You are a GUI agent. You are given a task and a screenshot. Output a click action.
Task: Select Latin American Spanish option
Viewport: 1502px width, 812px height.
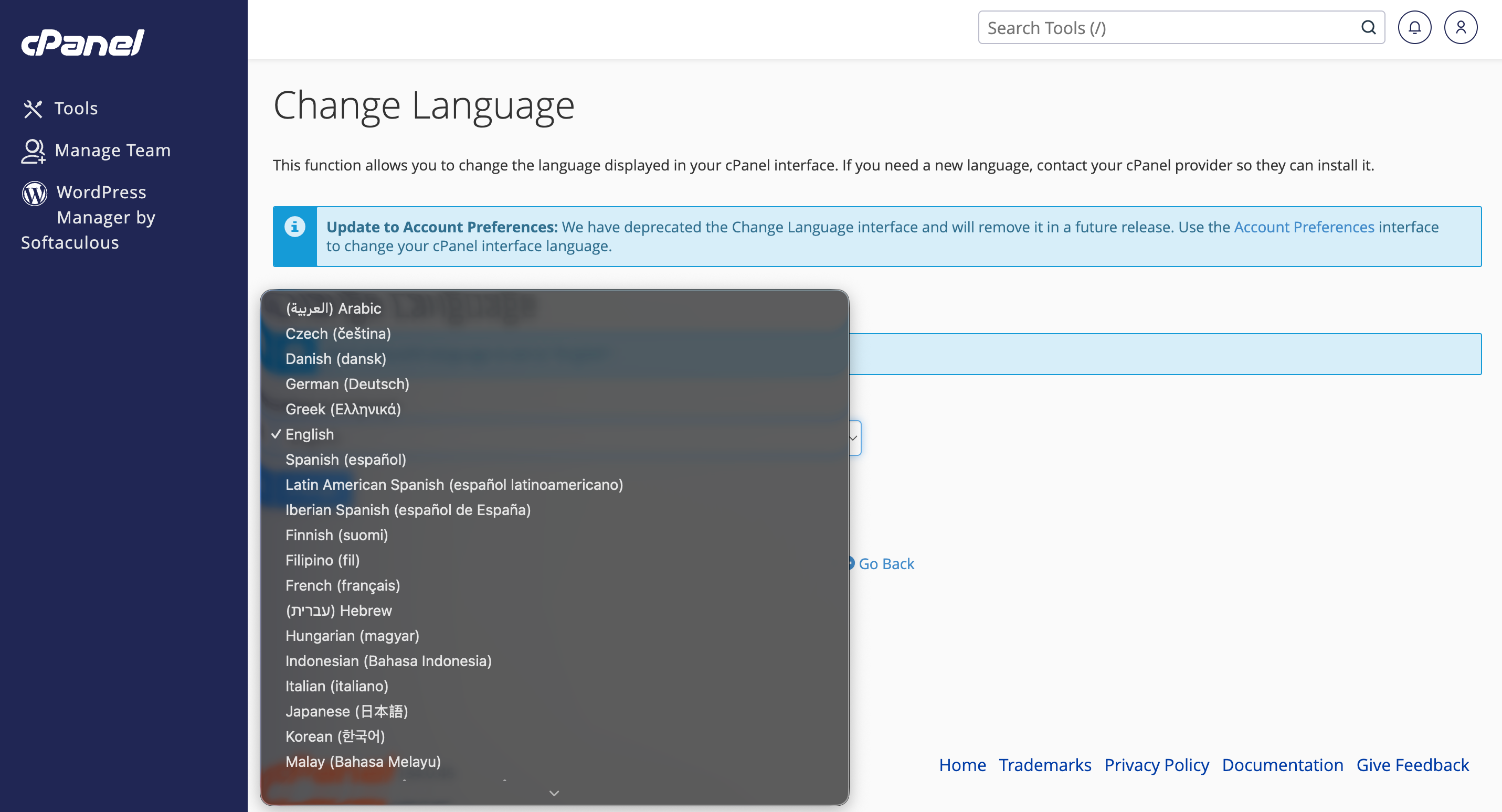(x=554, y=485)
